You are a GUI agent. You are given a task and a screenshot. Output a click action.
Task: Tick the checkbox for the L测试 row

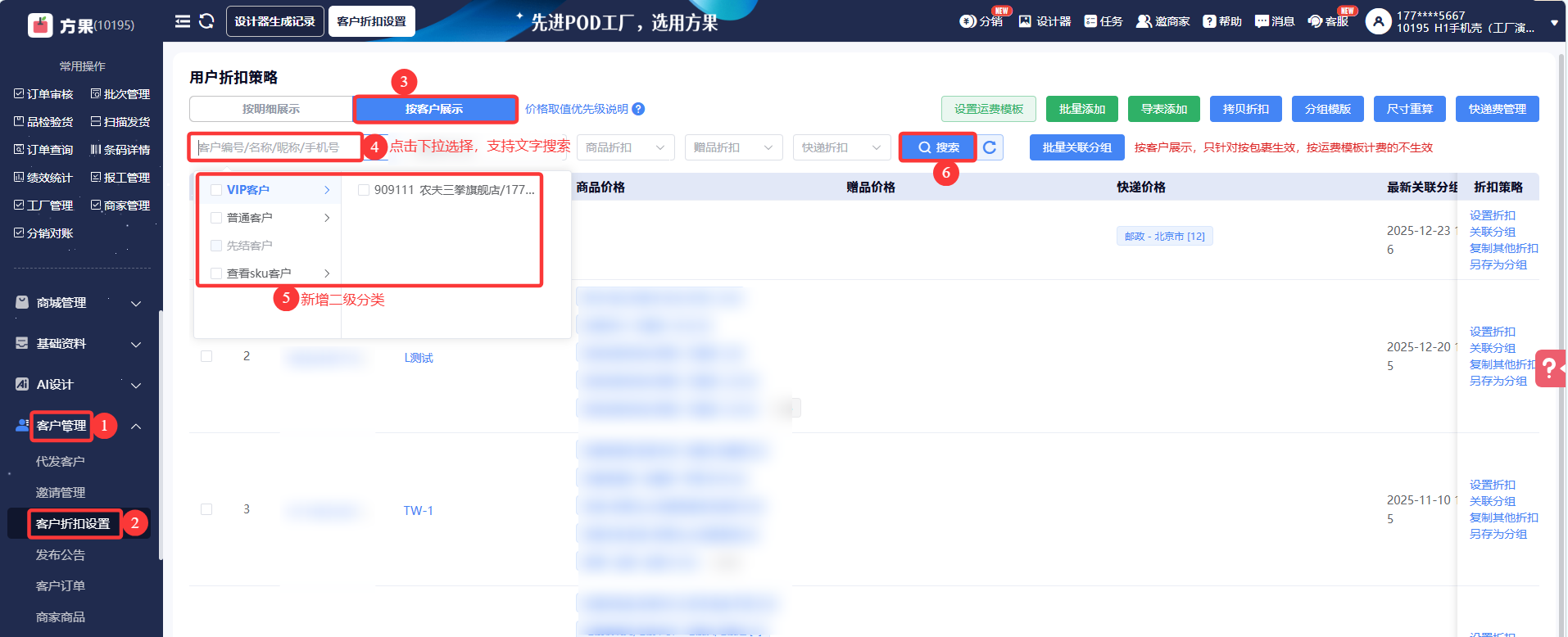point(206,356)
